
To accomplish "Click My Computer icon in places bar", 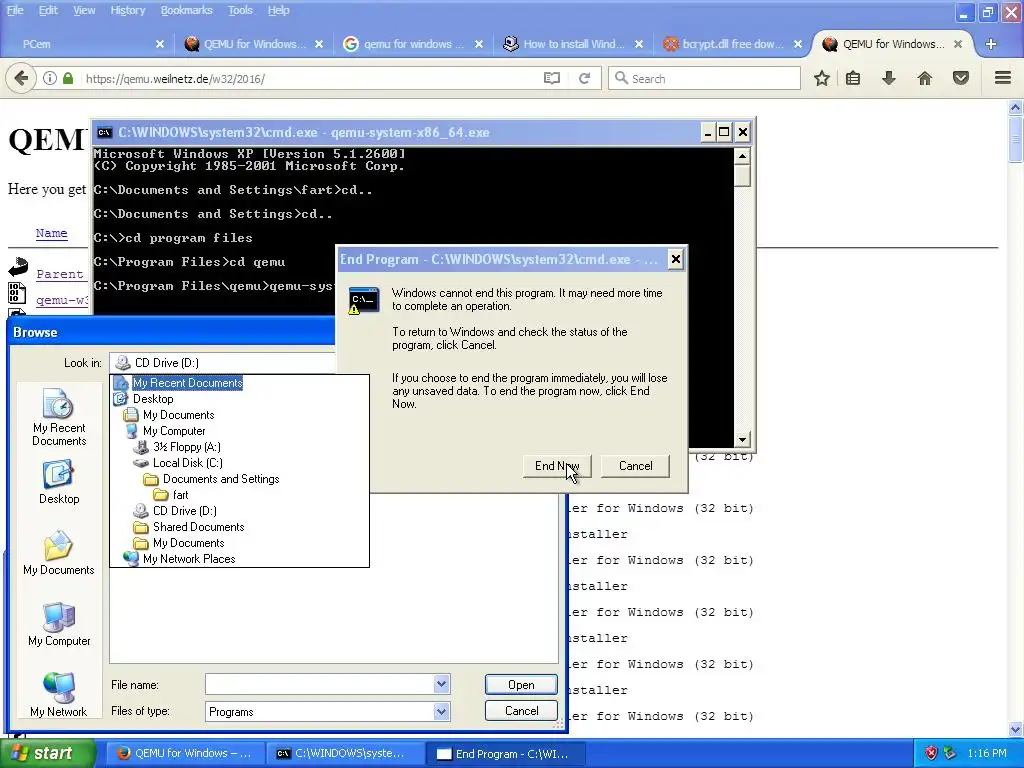I will (x=59, y=624).
